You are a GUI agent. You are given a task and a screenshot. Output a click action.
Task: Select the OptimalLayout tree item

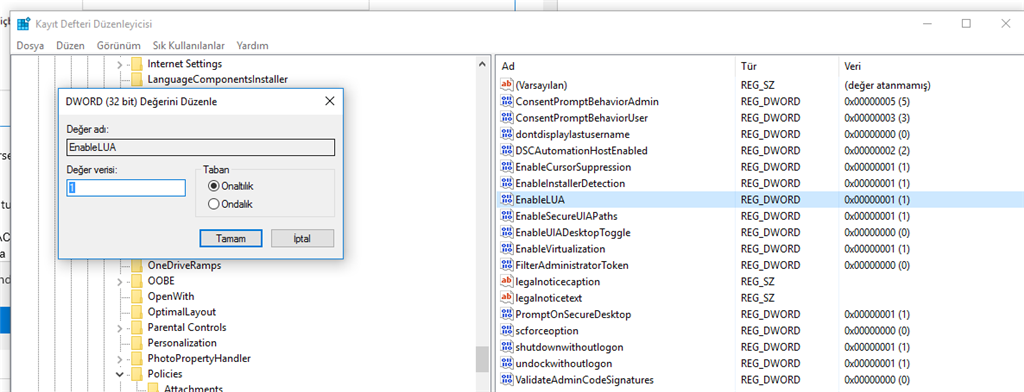[x=182, y=312]
